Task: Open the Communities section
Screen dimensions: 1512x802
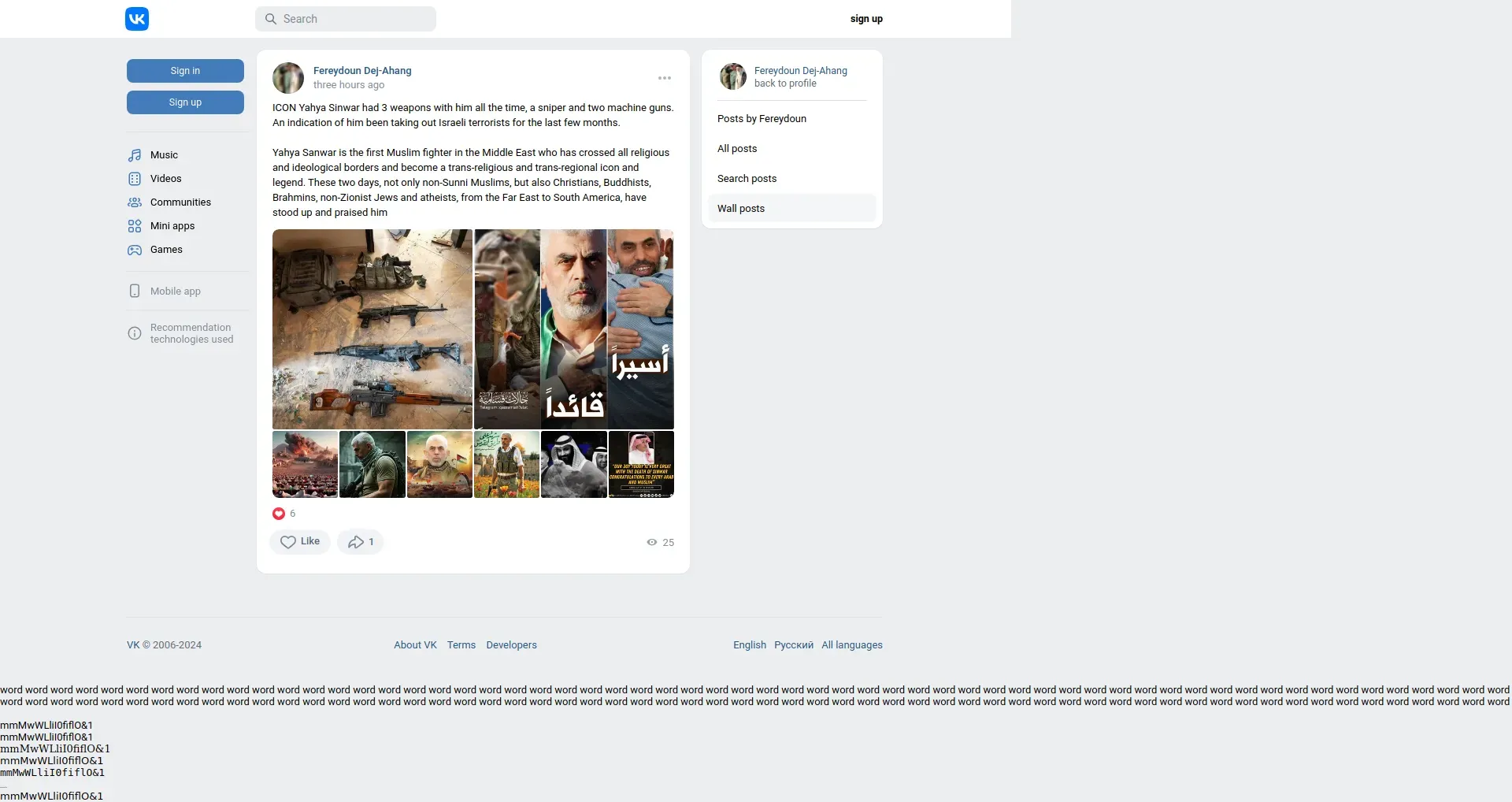Action: (180, 202)
